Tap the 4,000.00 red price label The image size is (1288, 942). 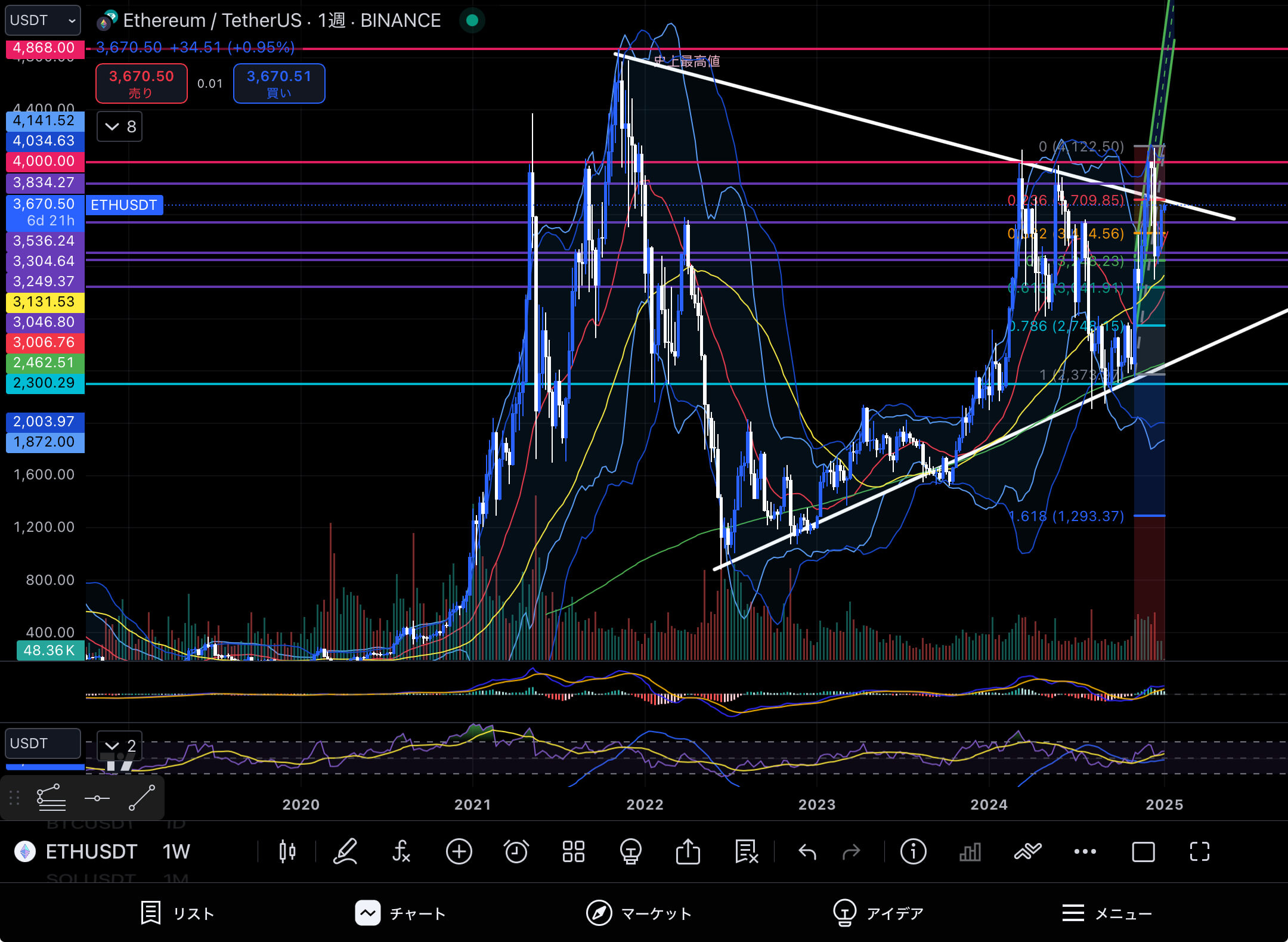45,161
